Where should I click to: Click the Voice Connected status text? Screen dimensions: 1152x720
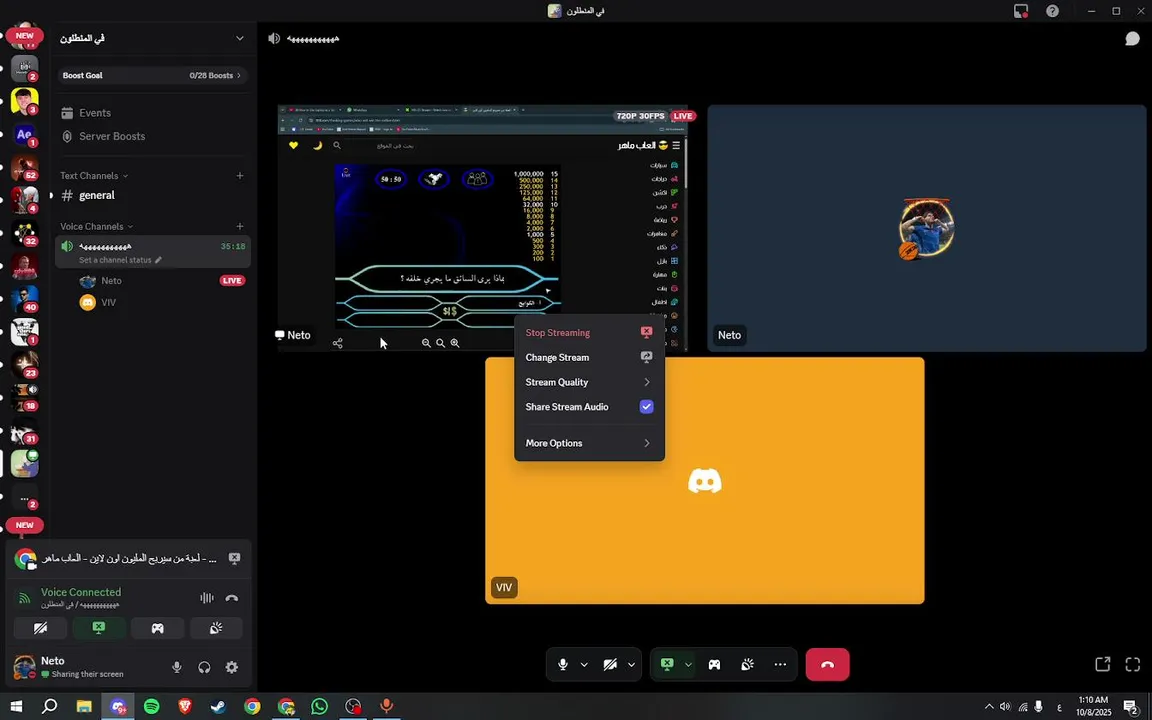tap(81, 592)
